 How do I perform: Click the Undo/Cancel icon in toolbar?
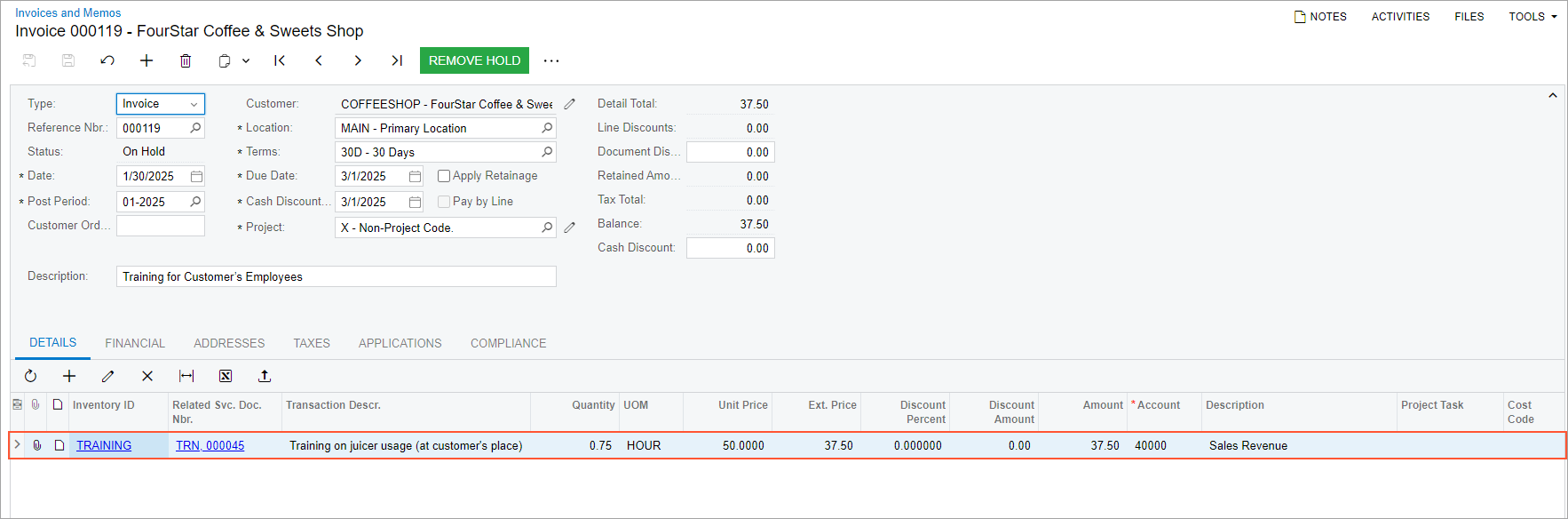click(107, 60)
